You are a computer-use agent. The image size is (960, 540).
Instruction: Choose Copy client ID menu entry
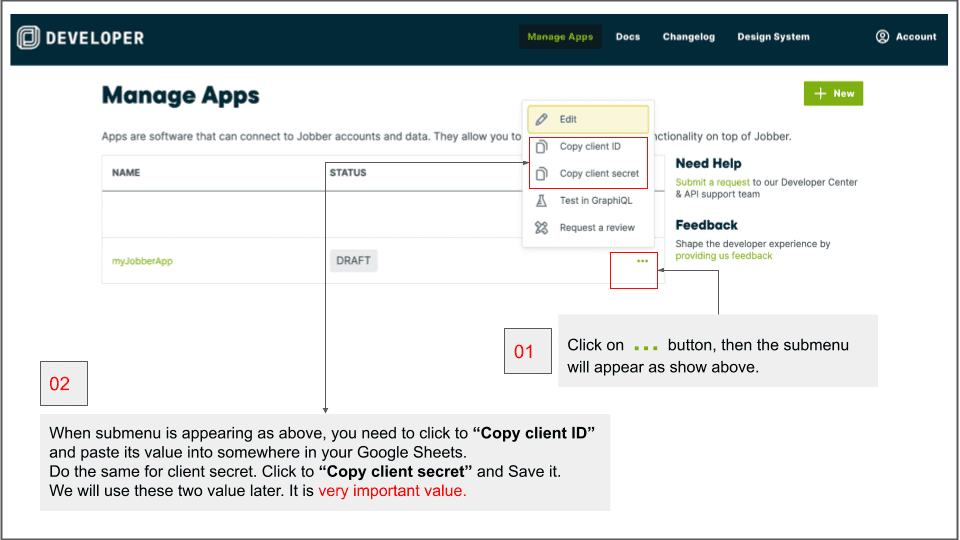point(590,147)
